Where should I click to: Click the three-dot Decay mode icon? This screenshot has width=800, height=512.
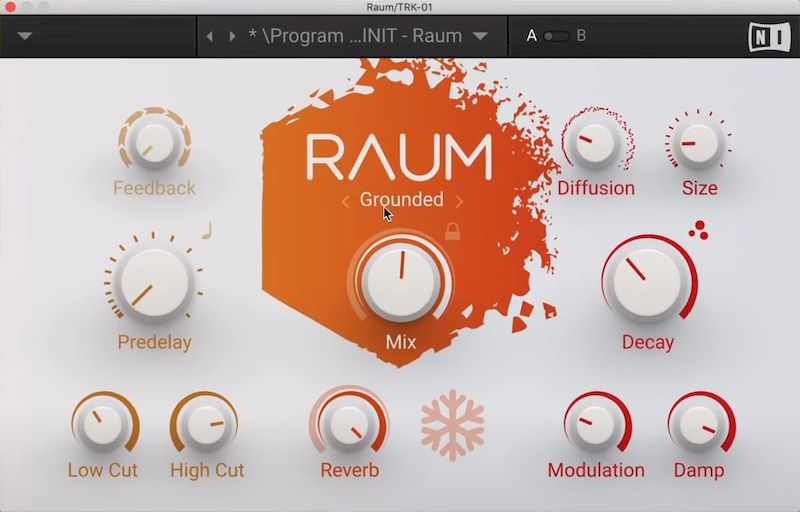coord(698,230)
